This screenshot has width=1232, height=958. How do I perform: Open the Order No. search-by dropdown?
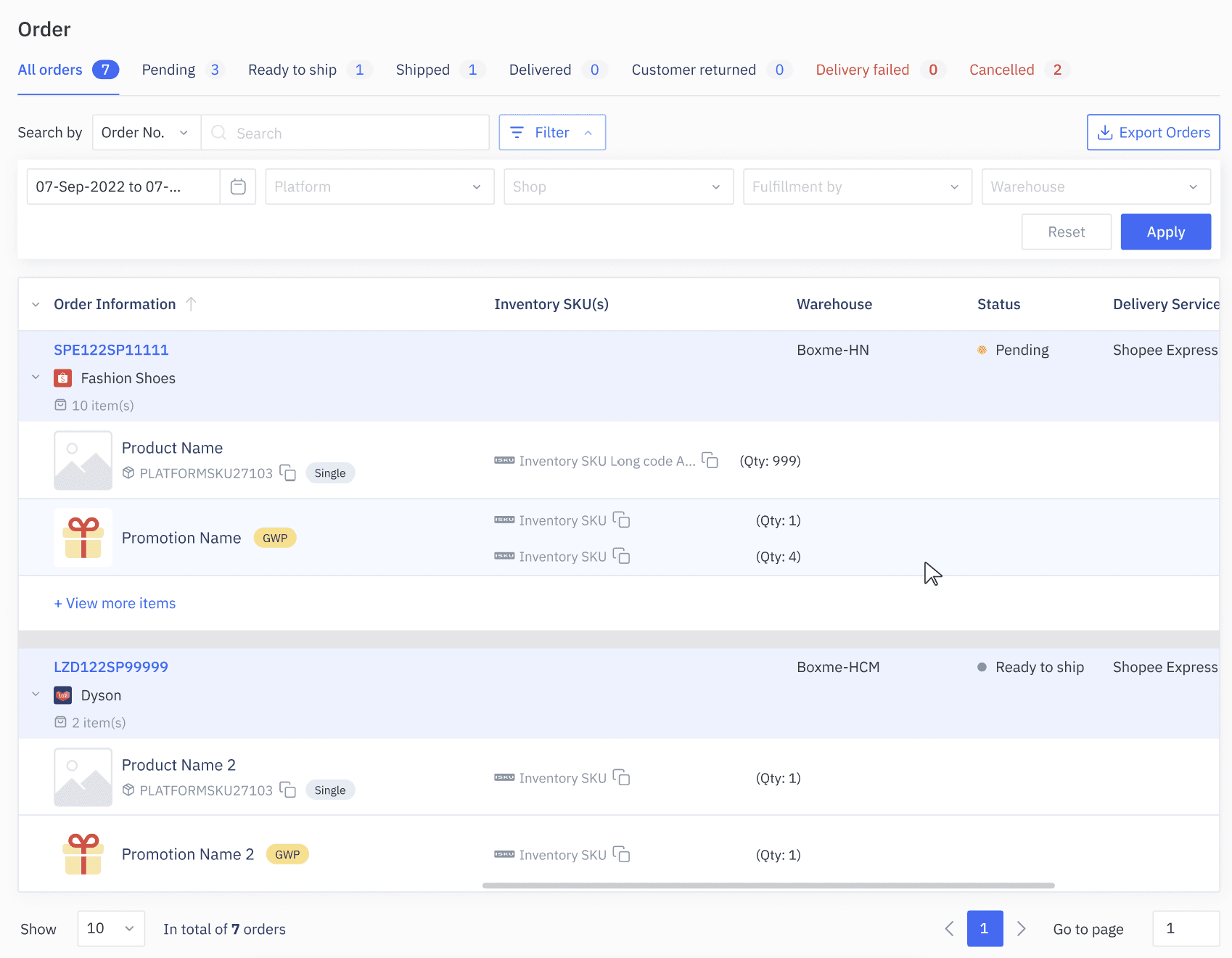click(147, 133)
